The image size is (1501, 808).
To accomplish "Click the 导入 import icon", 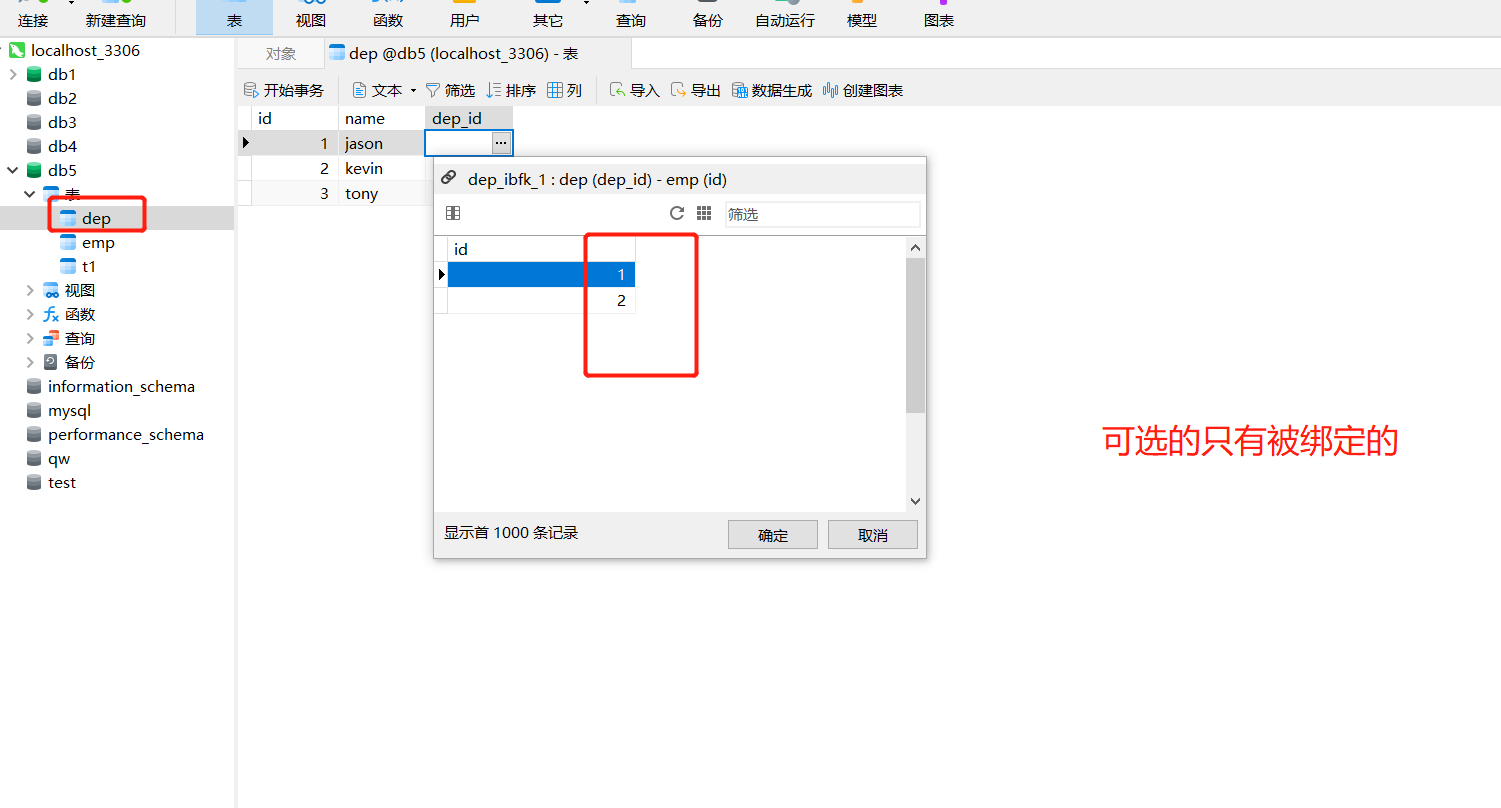I will pyautogui.click(x=618, y=90).
